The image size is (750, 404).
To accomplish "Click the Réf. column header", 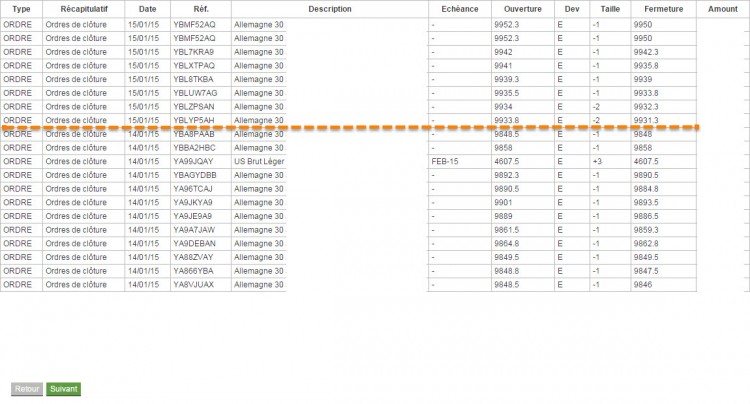I will tap(201, 9).
